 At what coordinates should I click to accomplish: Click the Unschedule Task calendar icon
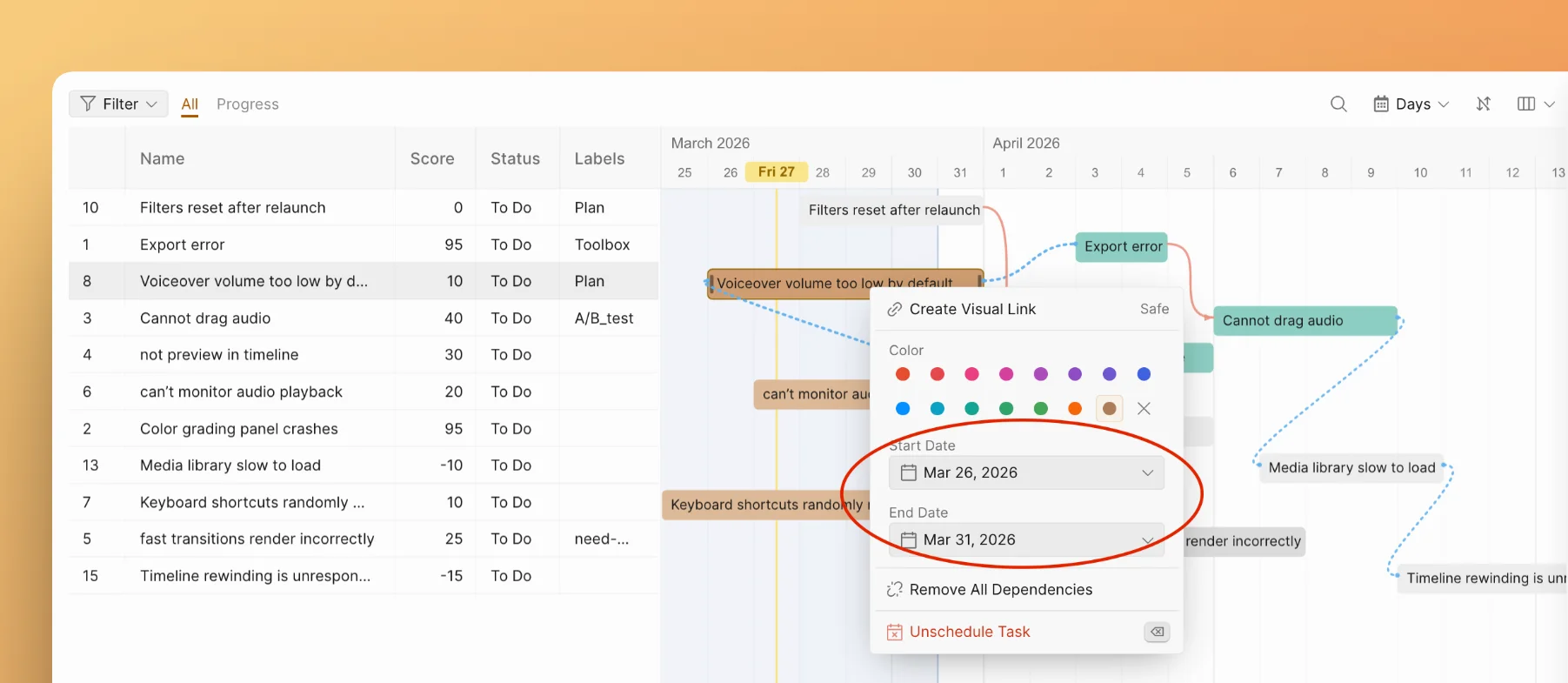[894, 633]
